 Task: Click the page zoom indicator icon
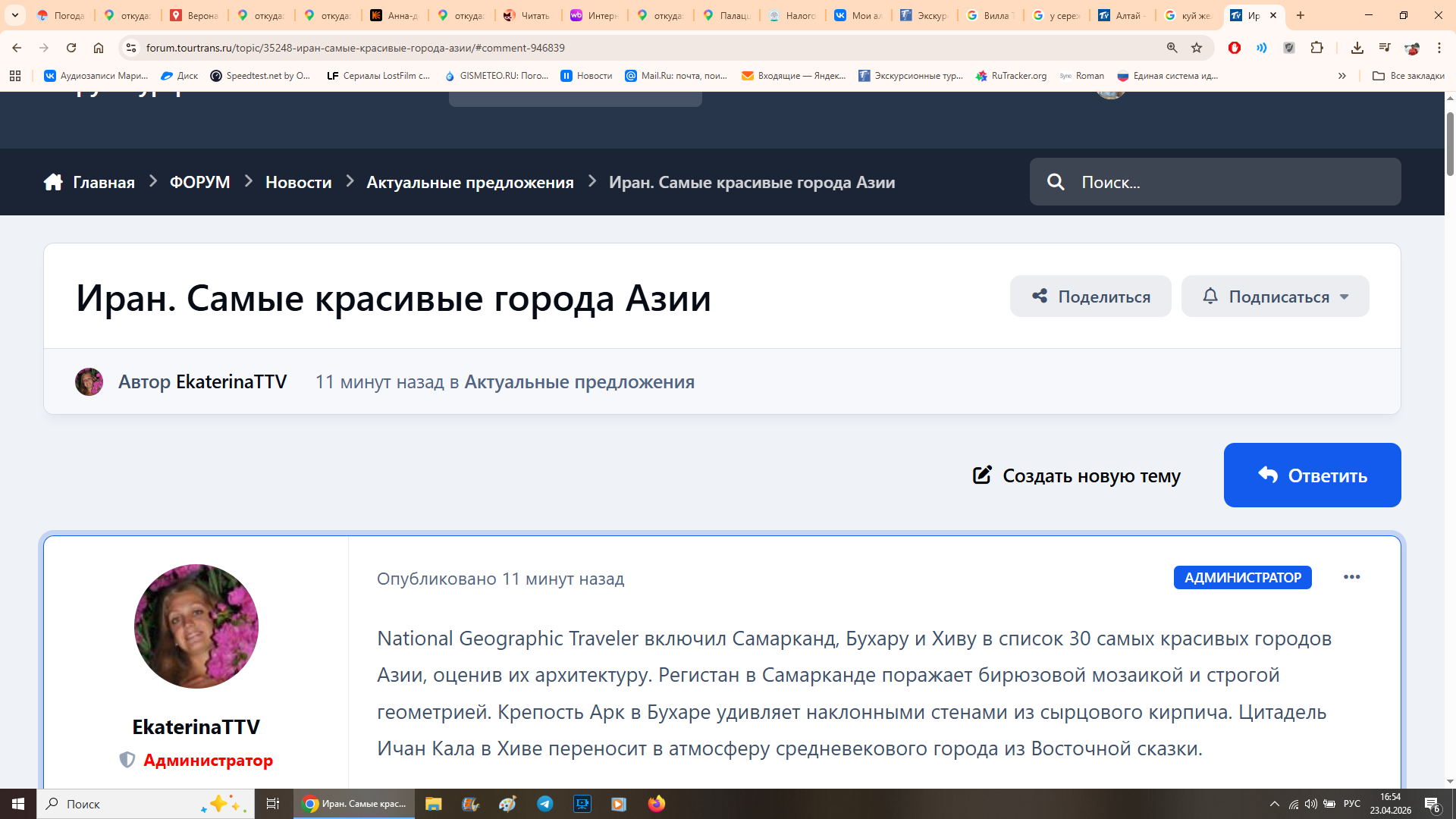1172,48
